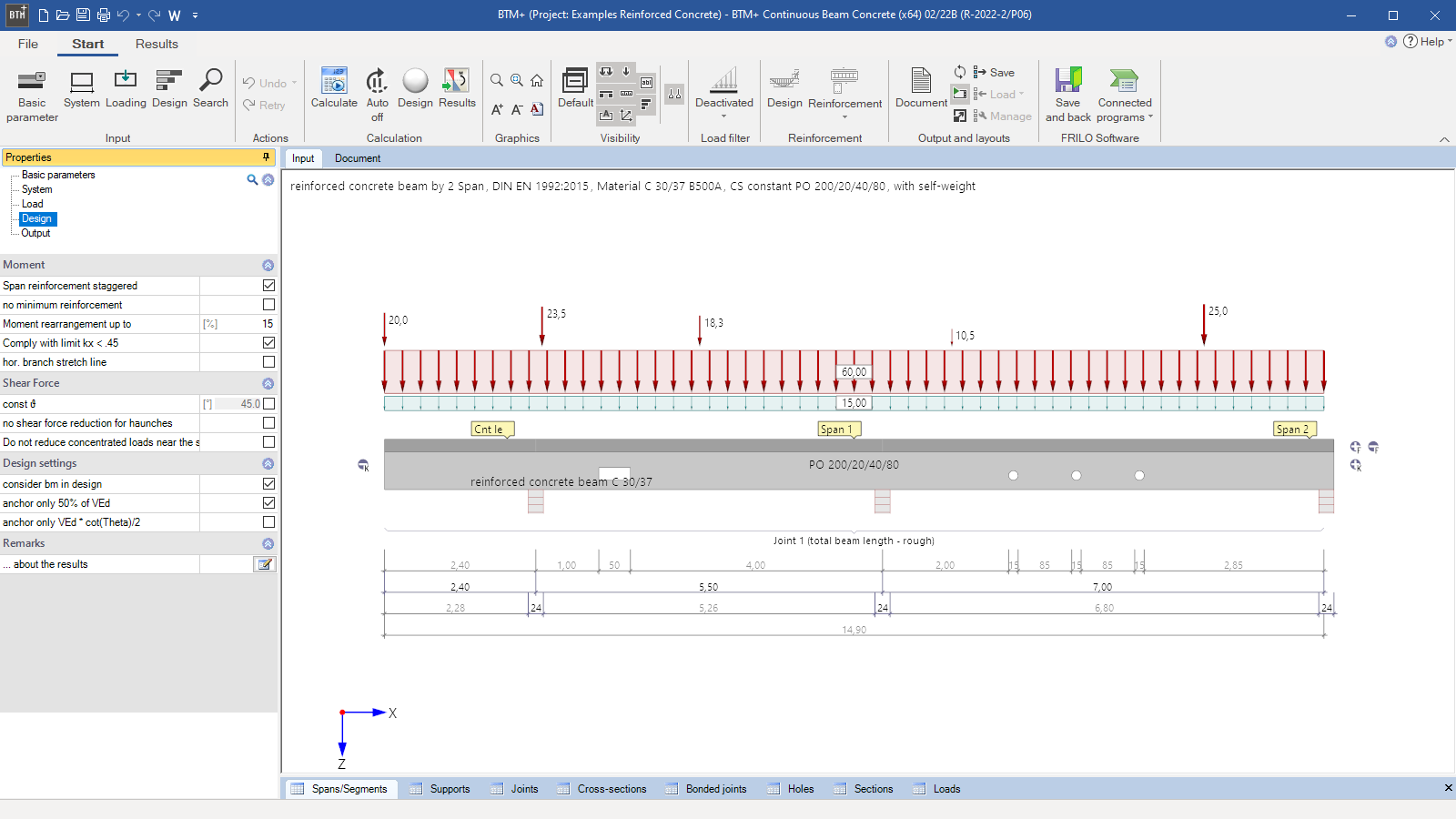Click the Reinforcement Design icon
The width and height of the screenshot is (1456, 819).
(784, 89)
